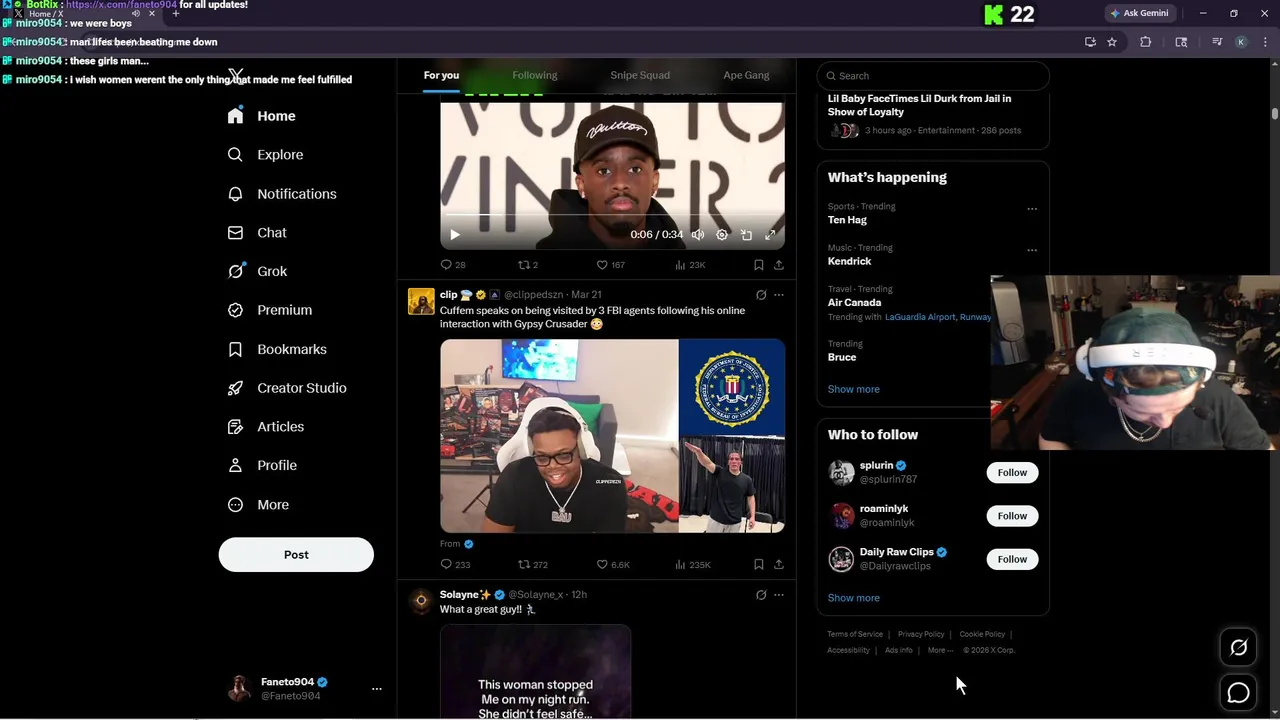Image resolution: width=1280 pixels, height=720 pixels.
Task: Open Kendrick trend options menu
Action: coord(1032,250)
